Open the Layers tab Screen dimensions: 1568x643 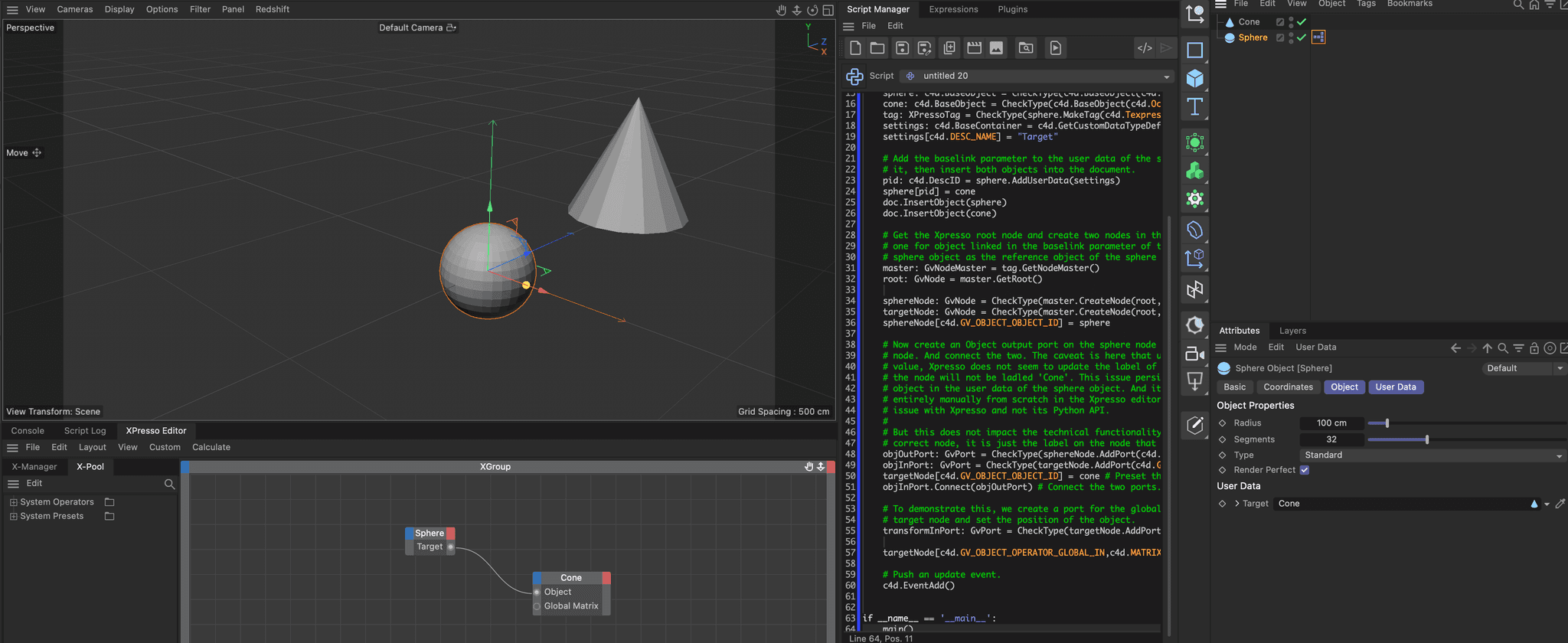(x=1292, y=331)
